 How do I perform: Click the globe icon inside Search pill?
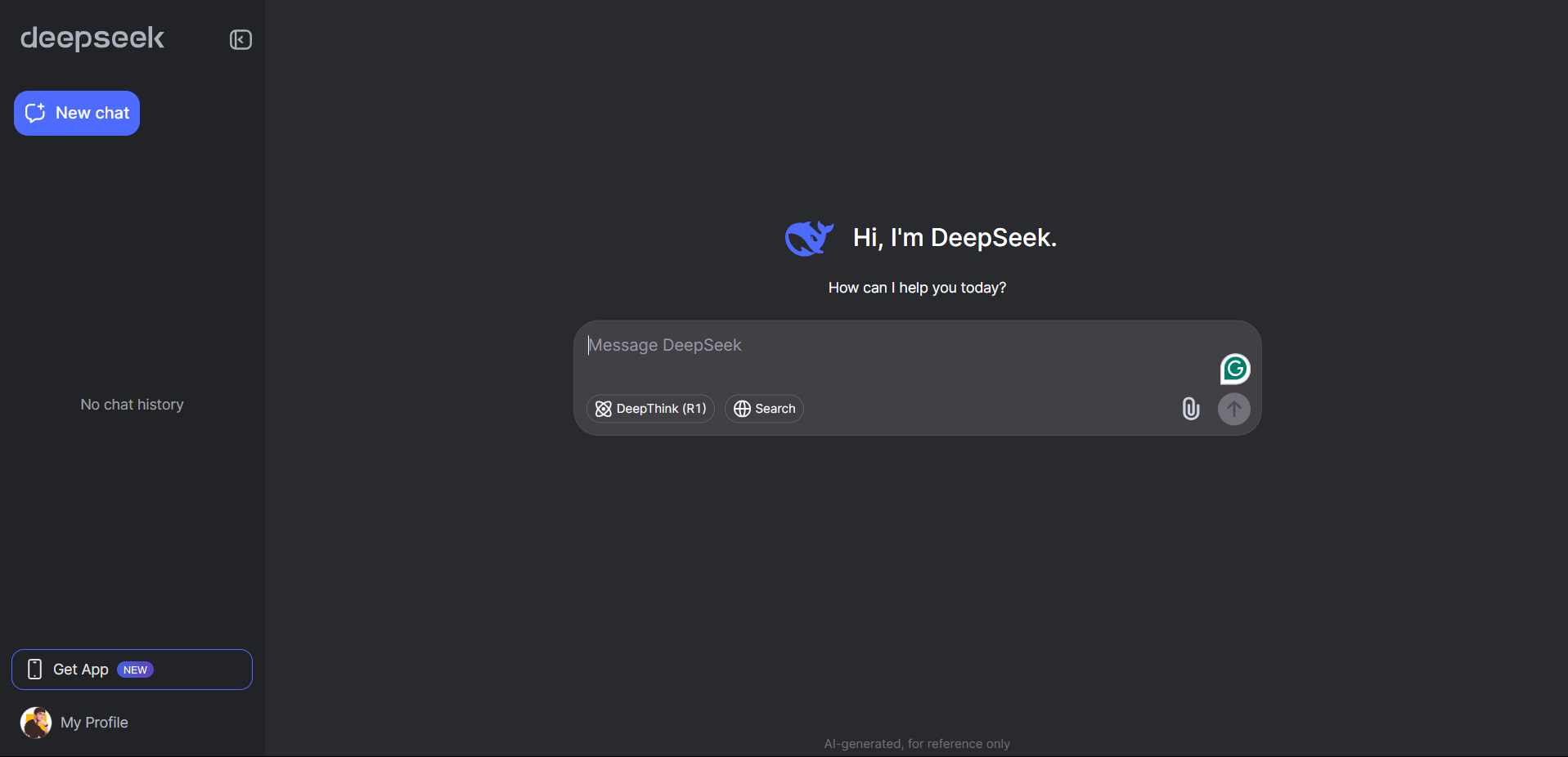(x=741, y=409)
